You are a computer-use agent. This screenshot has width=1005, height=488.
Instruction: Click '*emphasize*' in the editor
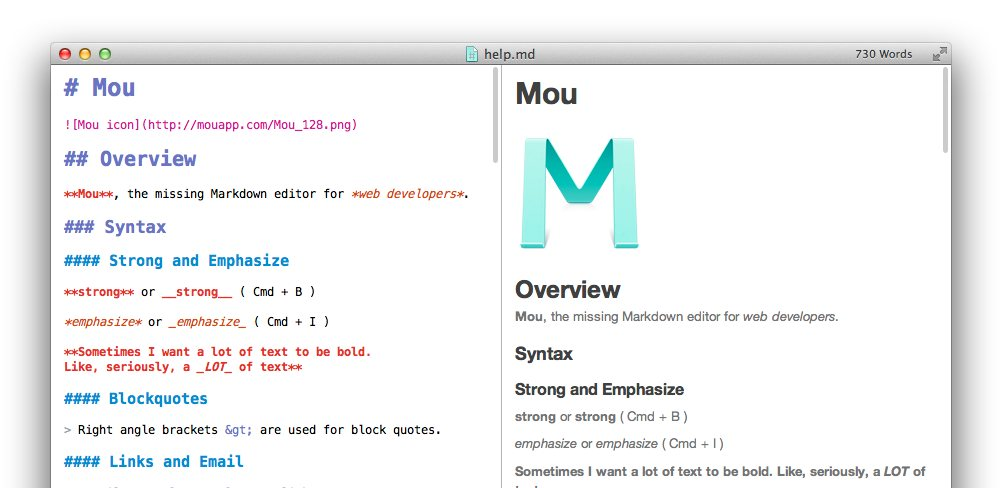(103, 321)
